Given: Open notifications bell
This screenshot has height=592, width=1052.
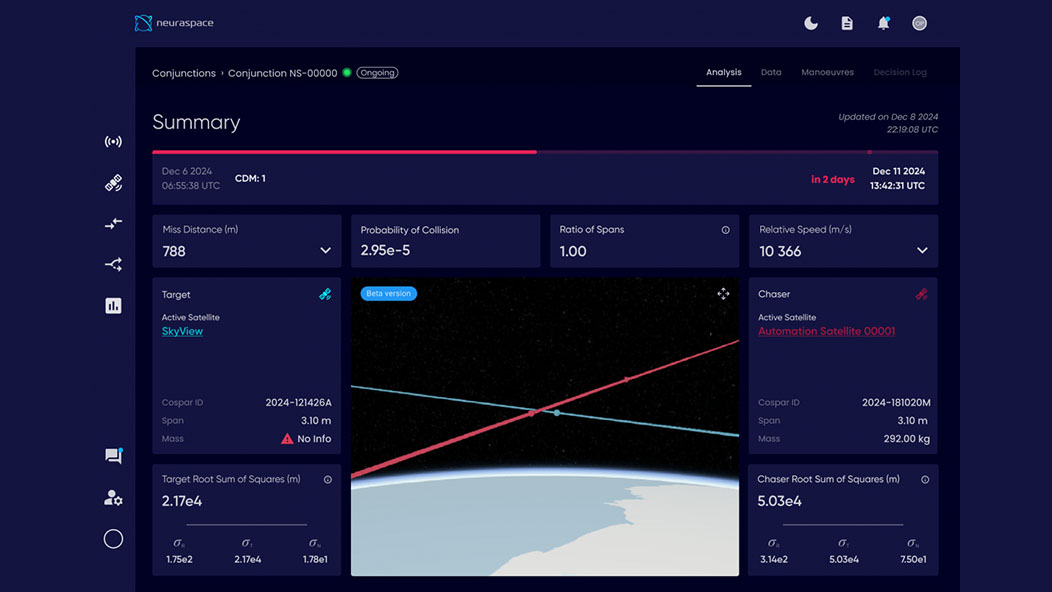Looking at the screenshot, I should coord(884,23).
